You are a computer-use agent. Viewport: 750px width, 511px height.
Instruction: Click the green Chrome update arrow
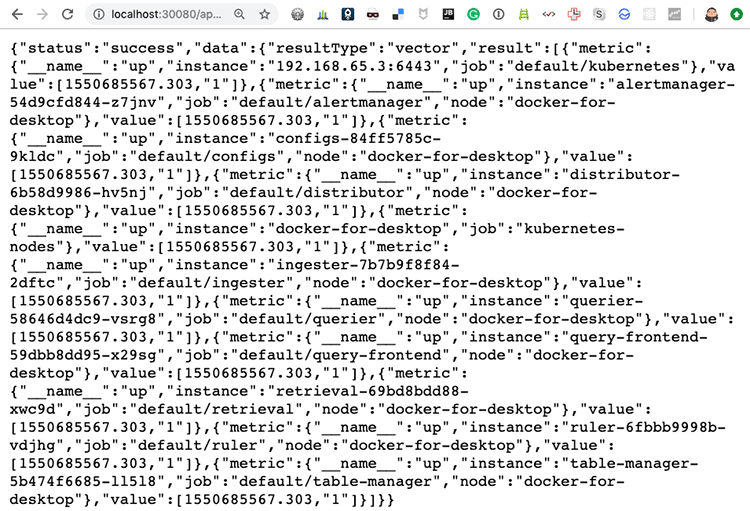click(737, 14)
